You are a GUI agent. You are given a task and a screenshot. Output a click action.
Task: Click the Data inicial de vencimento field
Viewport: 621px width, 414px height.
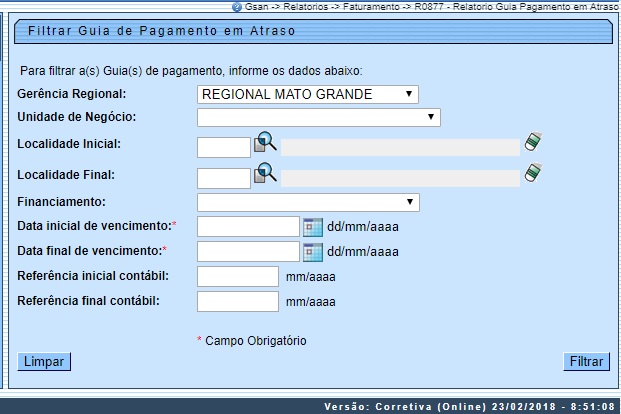pyautogui.click(x=249, y=226)
